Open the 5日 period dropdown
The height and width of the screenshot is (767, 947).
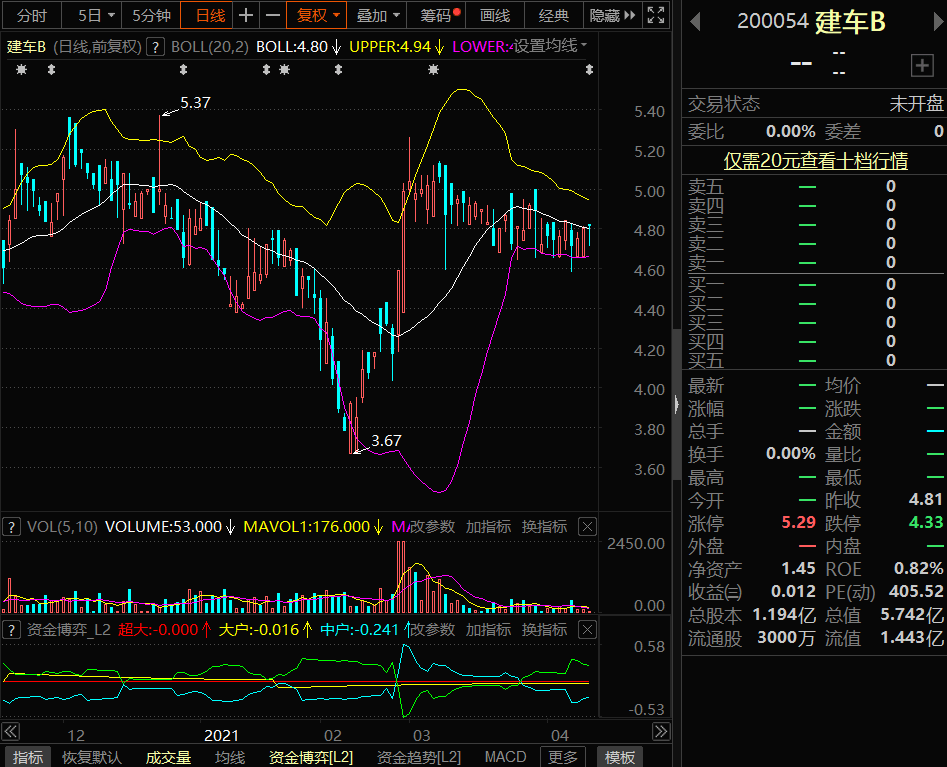click(x=97, y=15)
